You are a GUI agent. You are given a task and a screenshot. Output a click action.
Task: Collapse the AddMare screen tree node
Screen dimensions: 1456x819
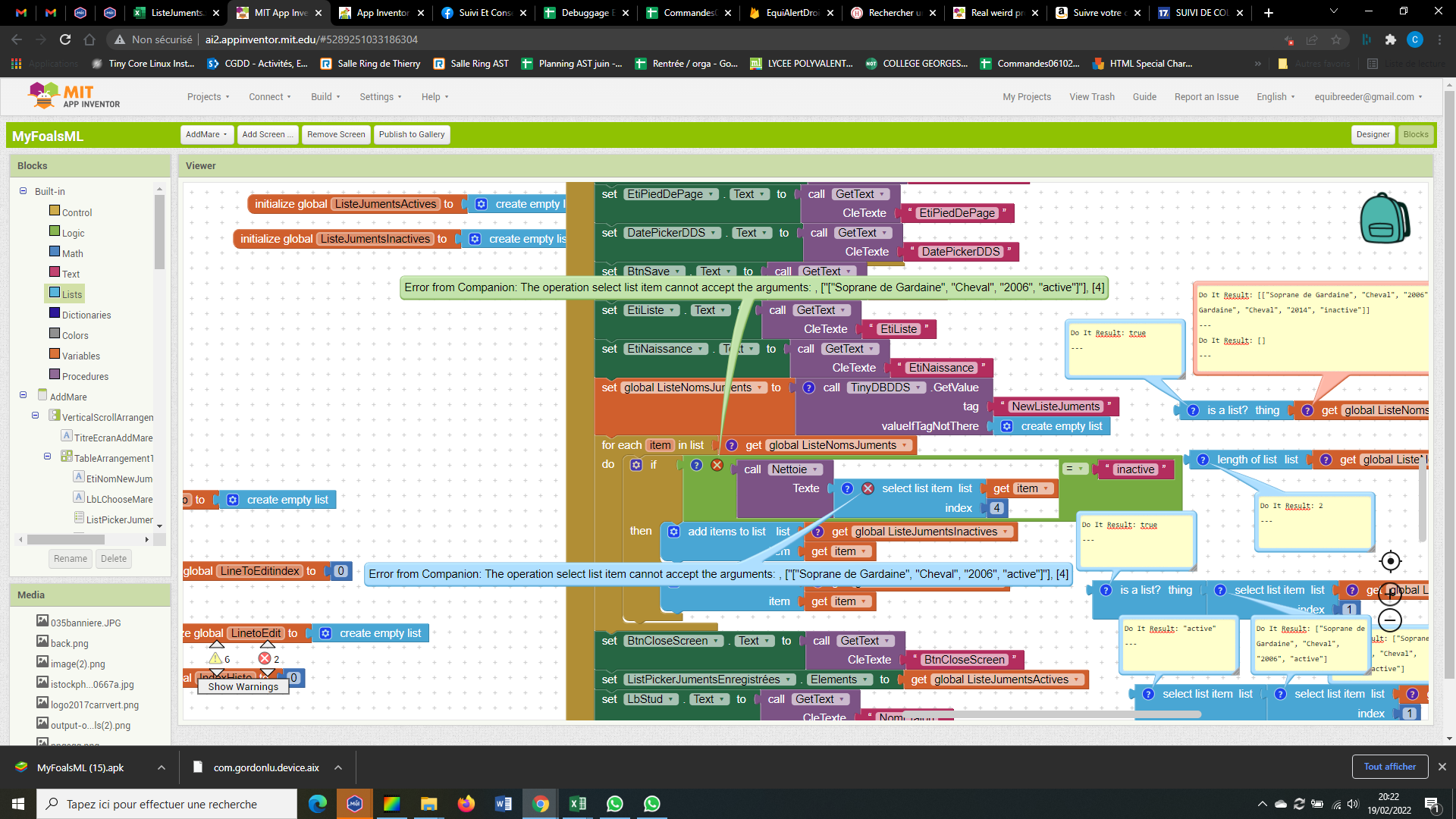(x=23, y=395)
